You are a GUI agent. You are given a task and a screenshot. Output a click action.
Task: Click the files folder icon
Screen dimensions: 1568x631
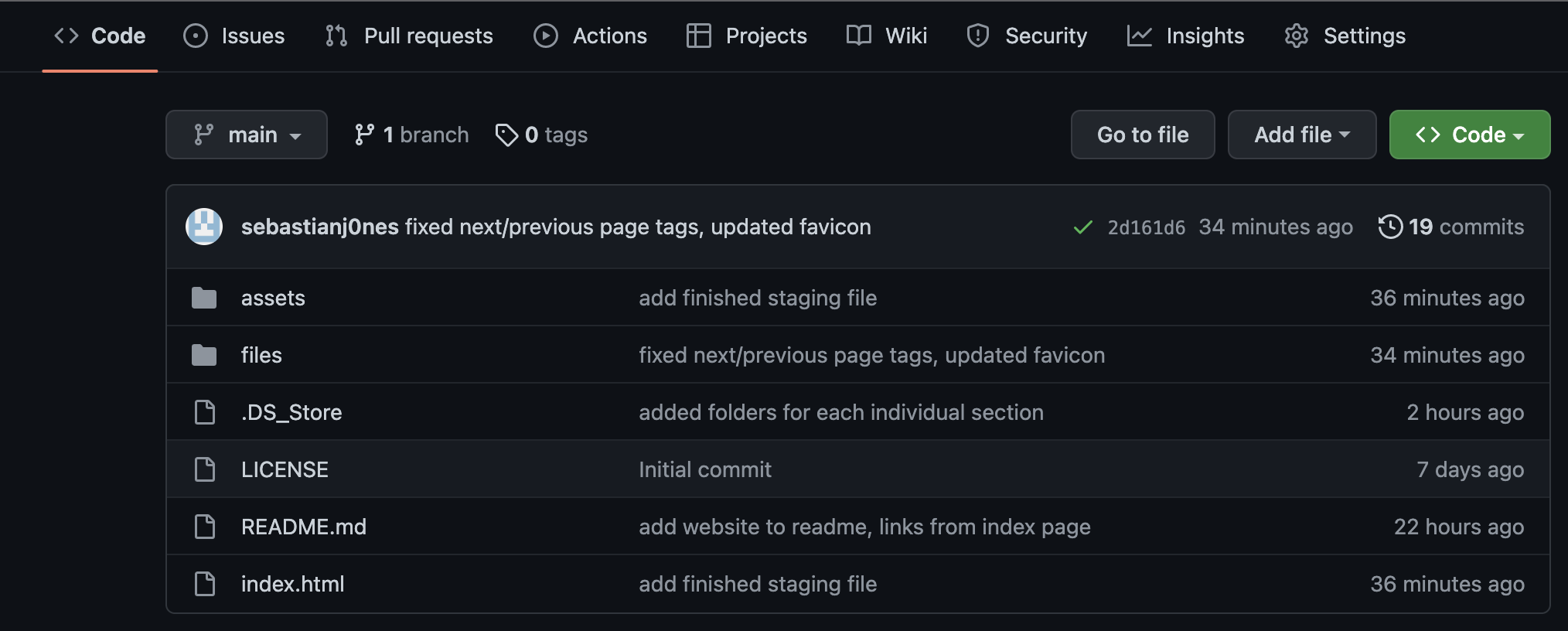tap(204, 355)
